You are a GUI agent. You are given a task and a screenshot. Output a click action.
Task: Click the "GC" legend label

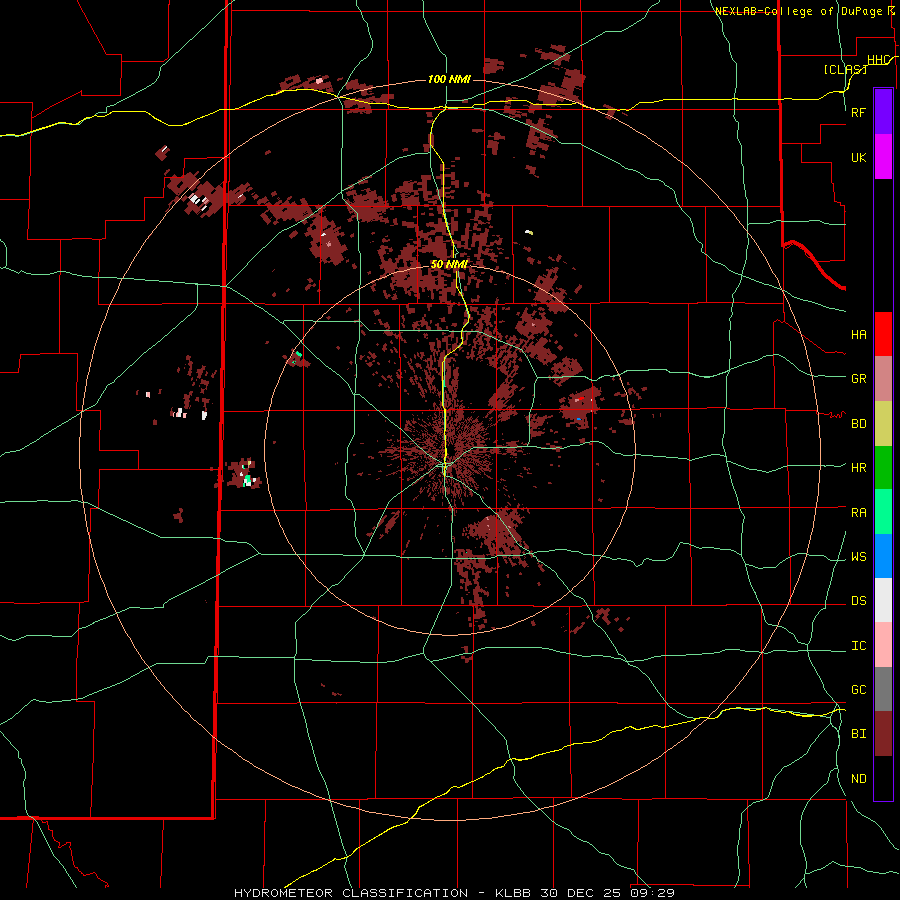point(858,689)
